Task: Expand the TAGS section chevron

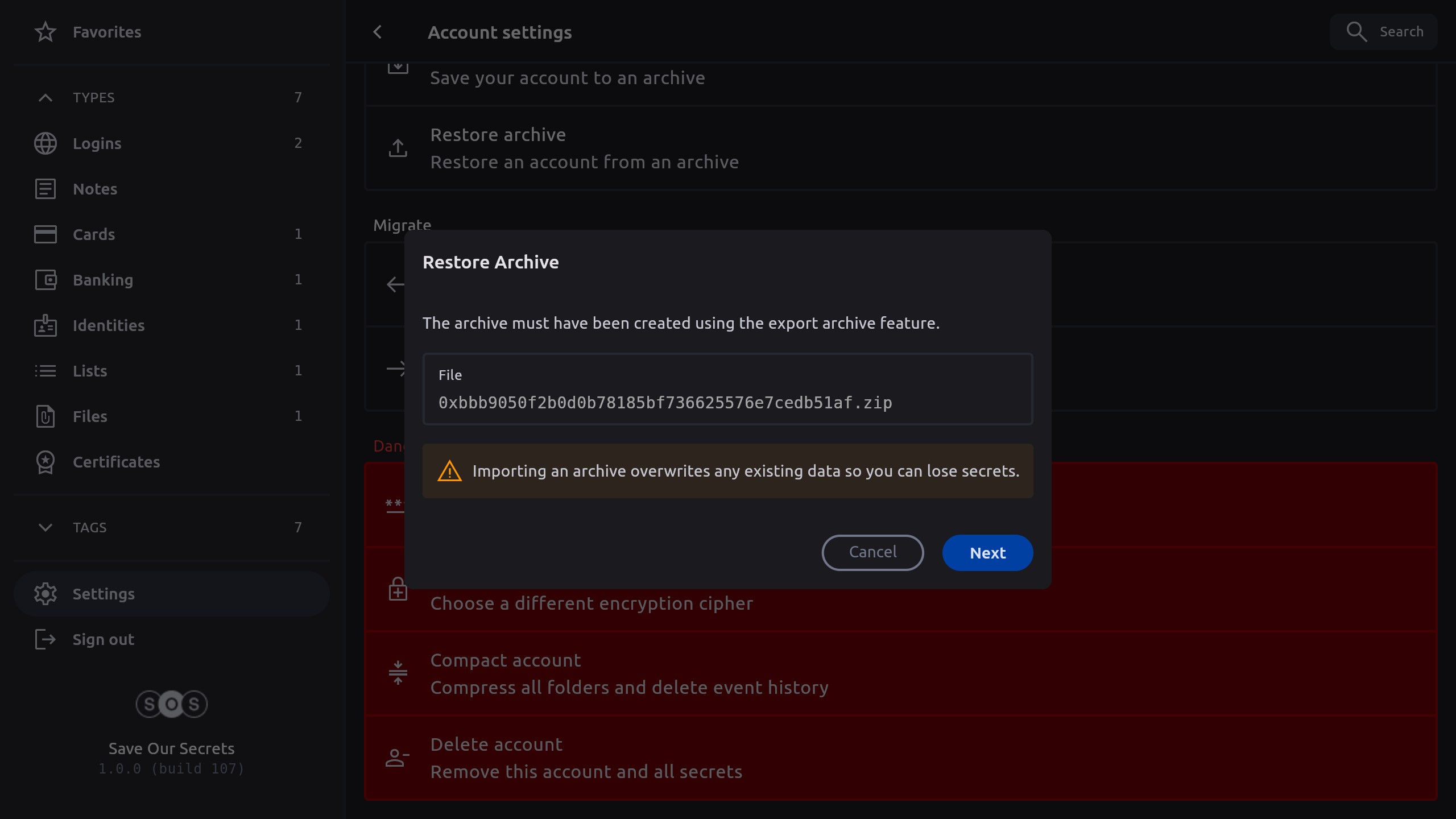Action: (x=45, y=527)
